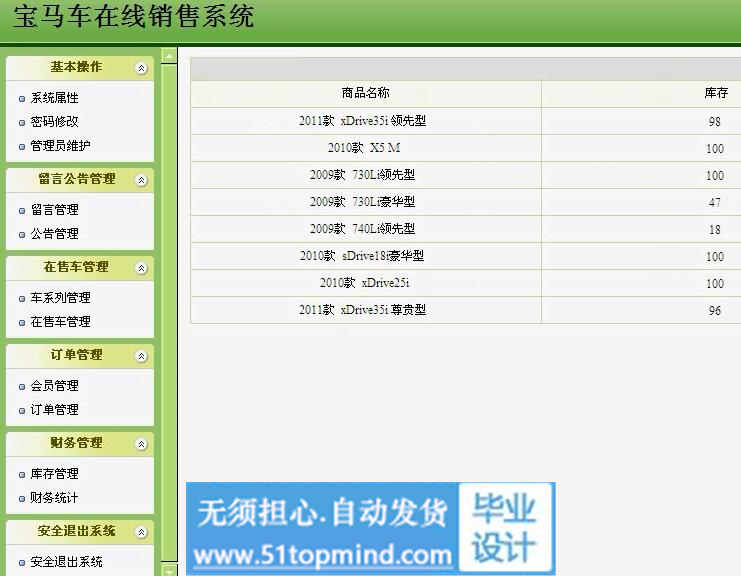
Task: Open 库存管理 menu entry
Action: (x=54, y=473)
